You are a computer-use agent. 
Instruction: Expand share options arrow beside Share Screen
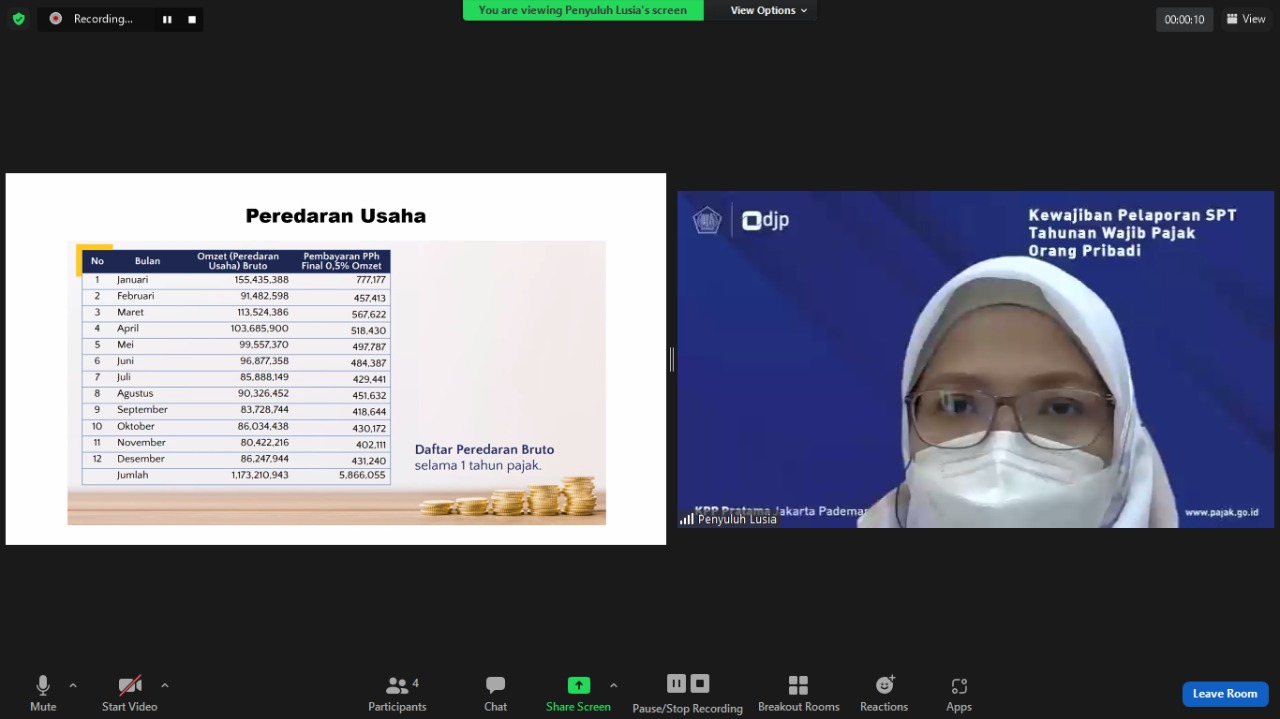pos(613,686)
